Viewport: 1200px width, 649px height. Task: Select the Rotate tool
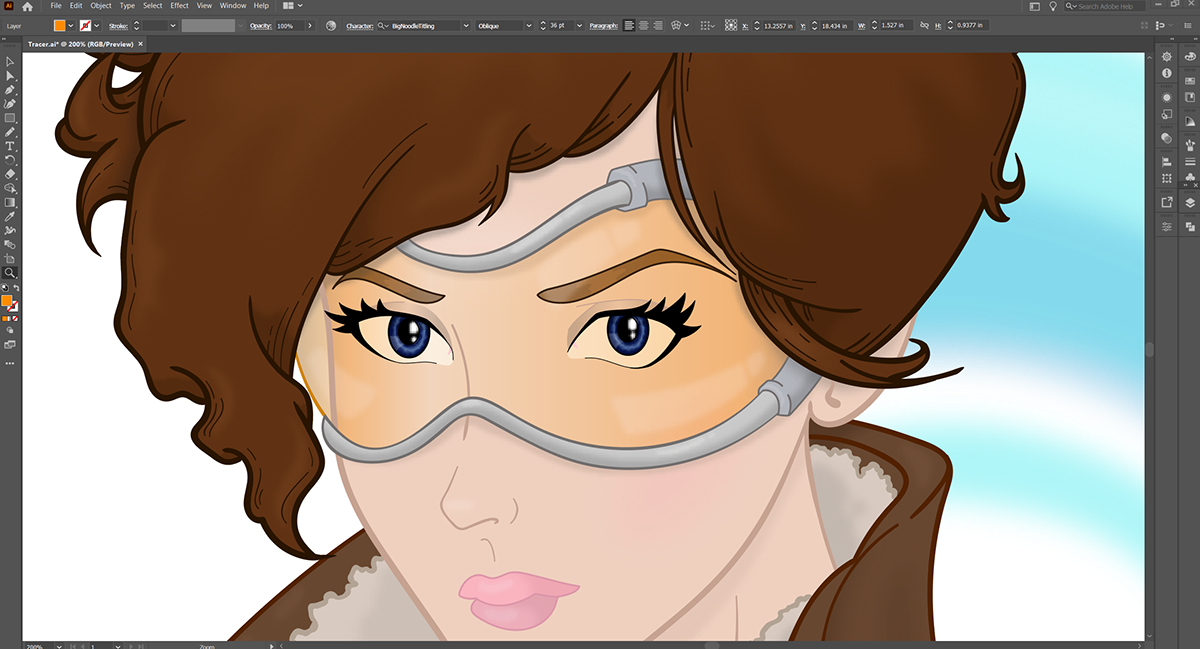(10, 160)
